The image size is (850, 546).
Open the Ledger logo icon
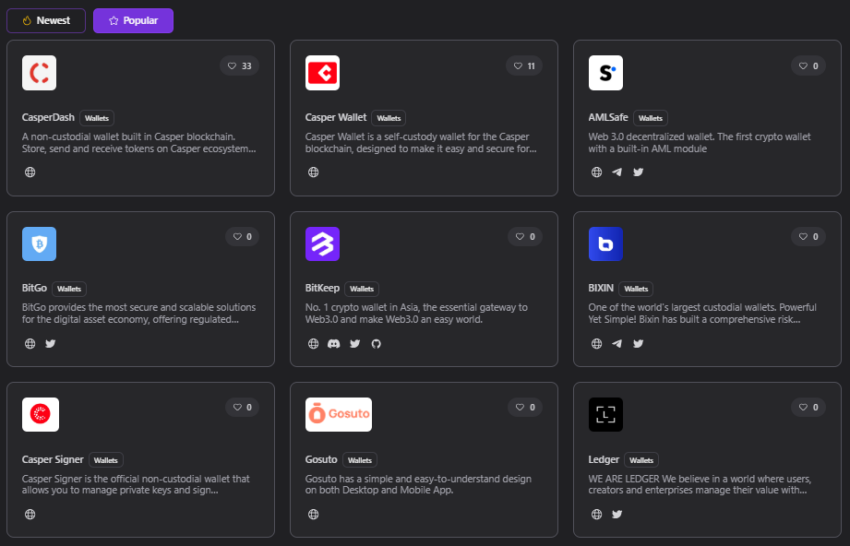(x=606, y=415)
